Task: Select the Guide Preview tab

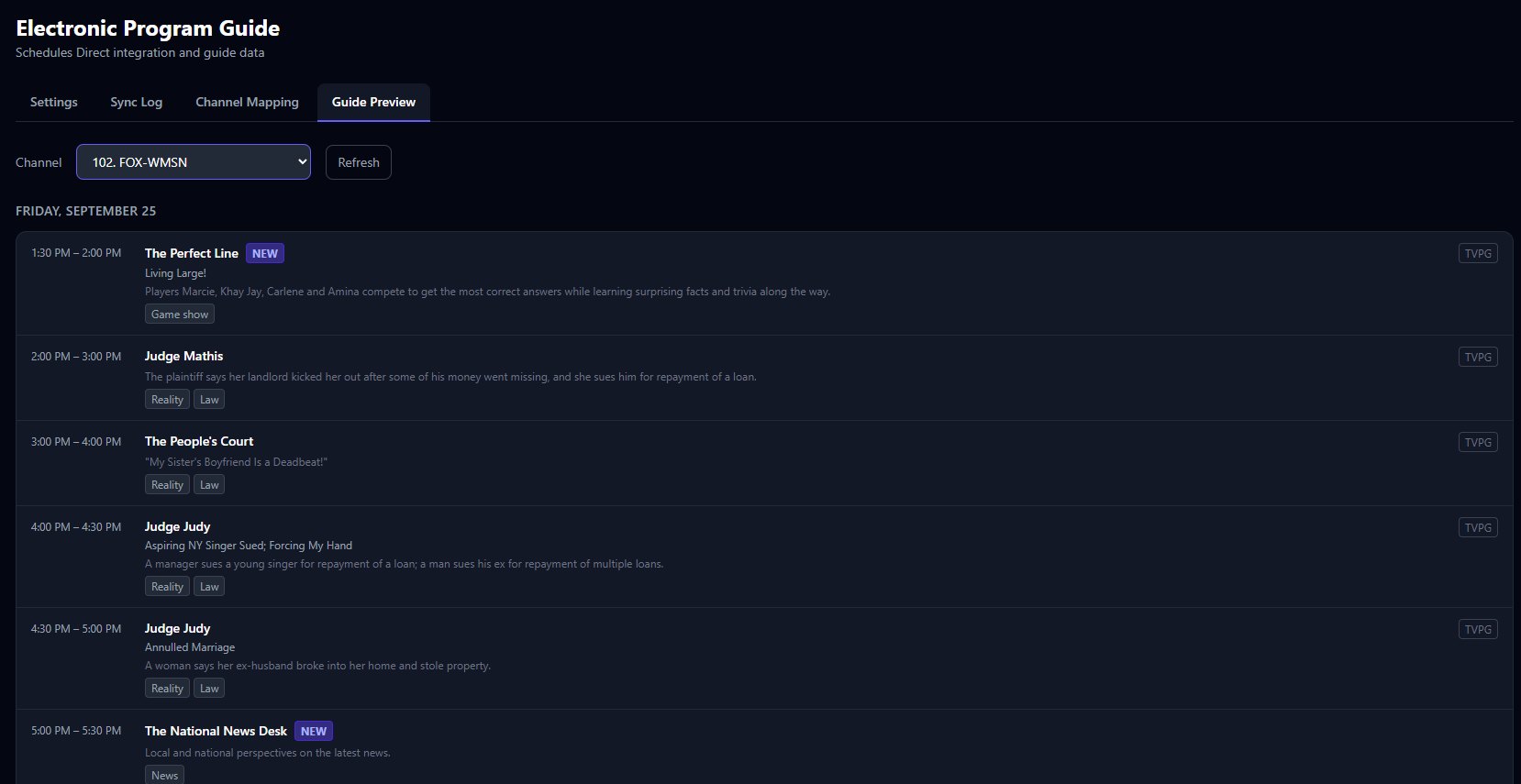Action: [x=373, y=102]
